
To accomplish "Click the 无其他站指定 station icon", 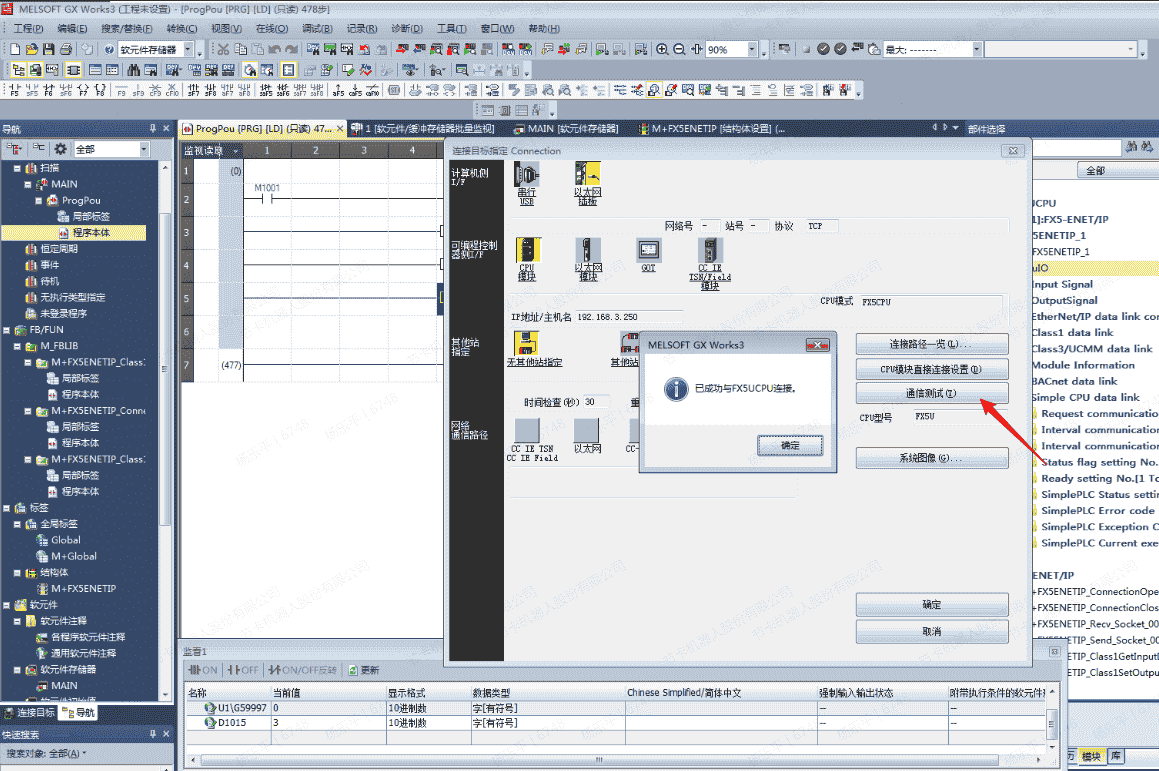I will point(527,344).
